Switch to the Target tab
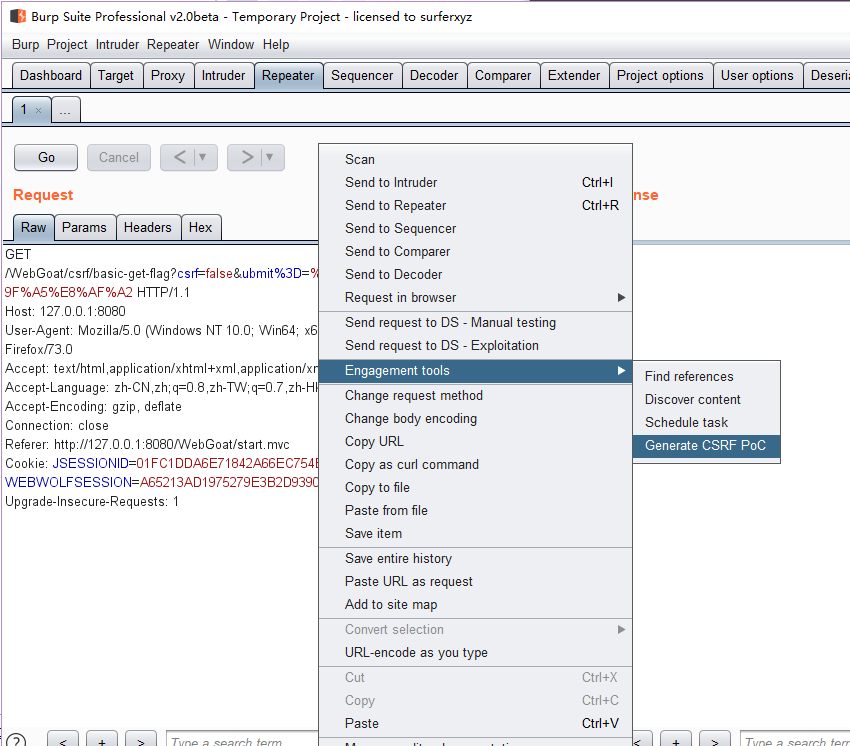This screenshot has height=746, width=850. pyautogui.click(x=116, y=74)
